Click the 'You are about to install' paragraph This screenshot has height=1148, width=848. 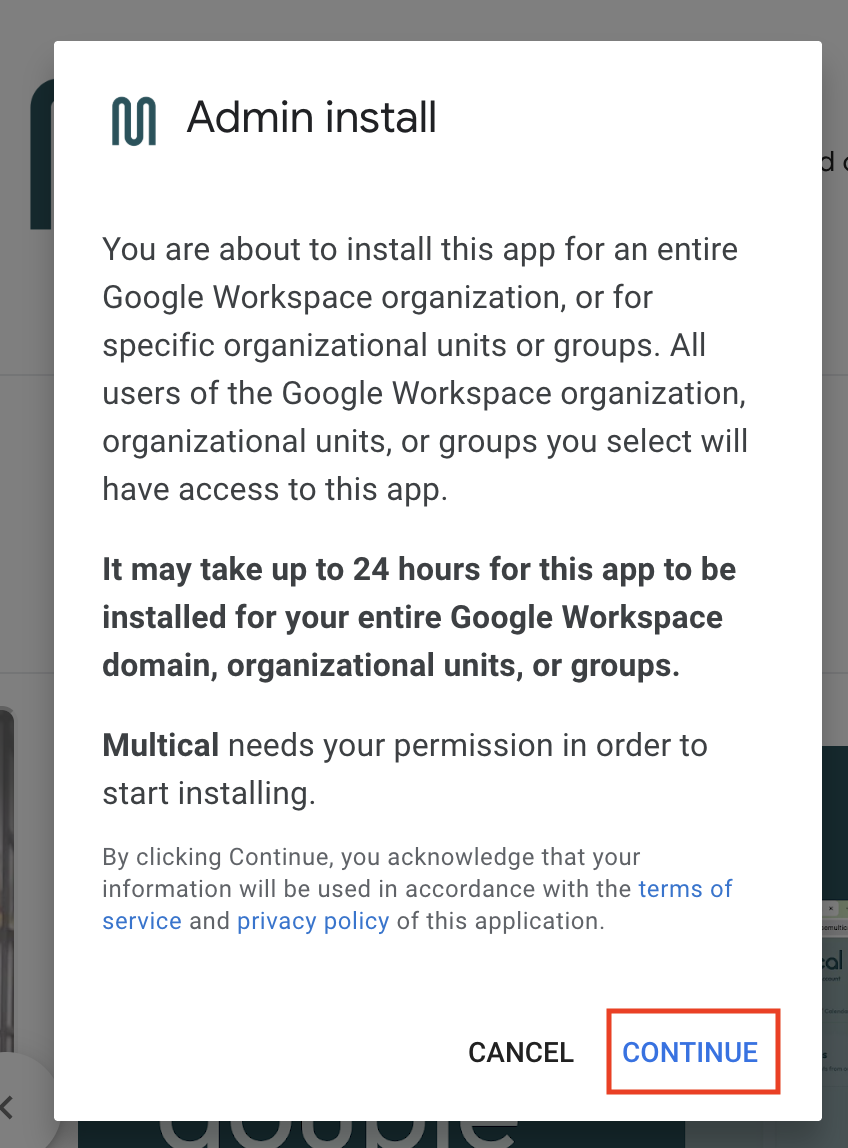[x=425, y=369]
